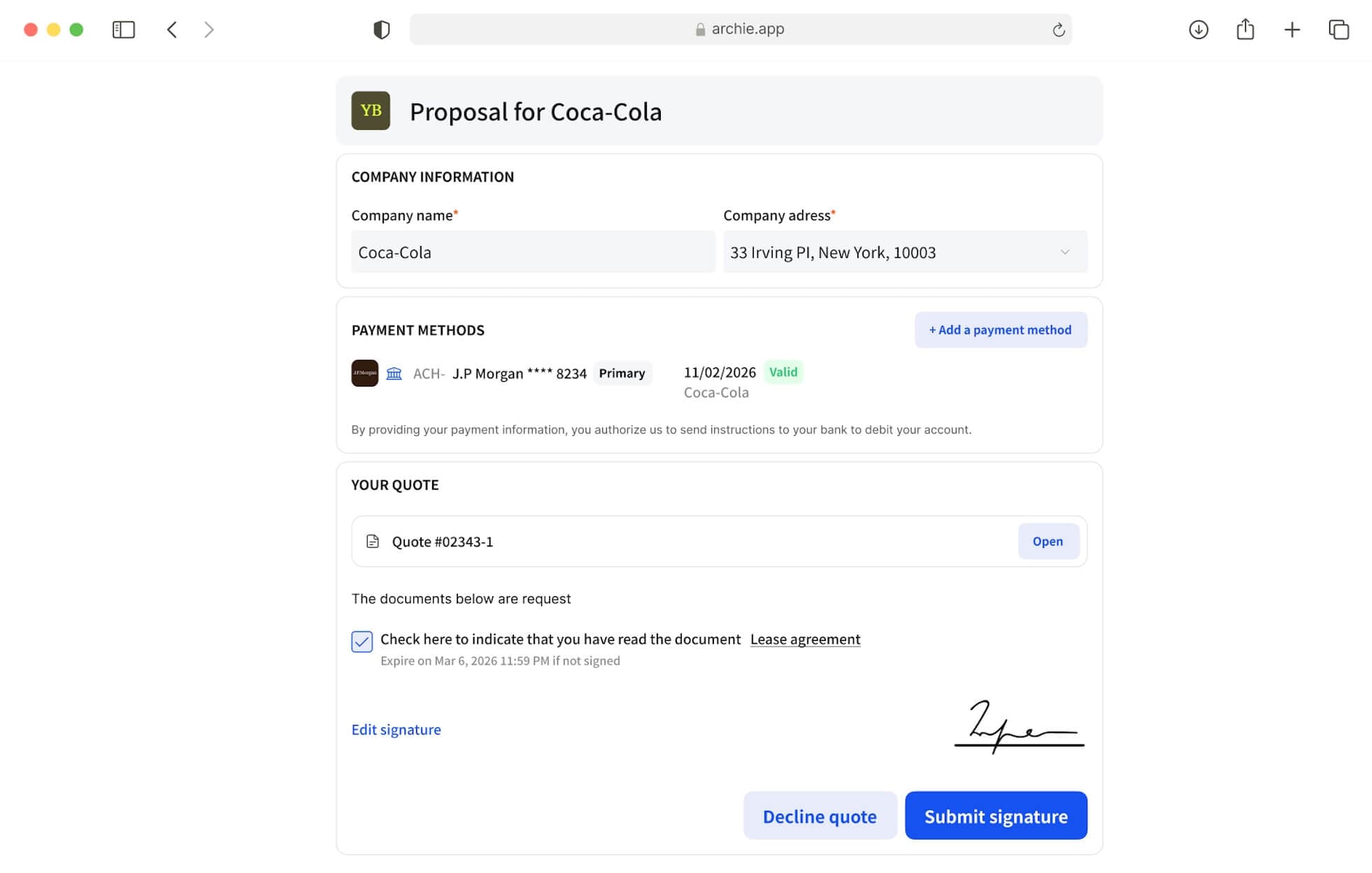
Task: Click the Share icon in the browser toolbar
Action: click(1245, 29)
